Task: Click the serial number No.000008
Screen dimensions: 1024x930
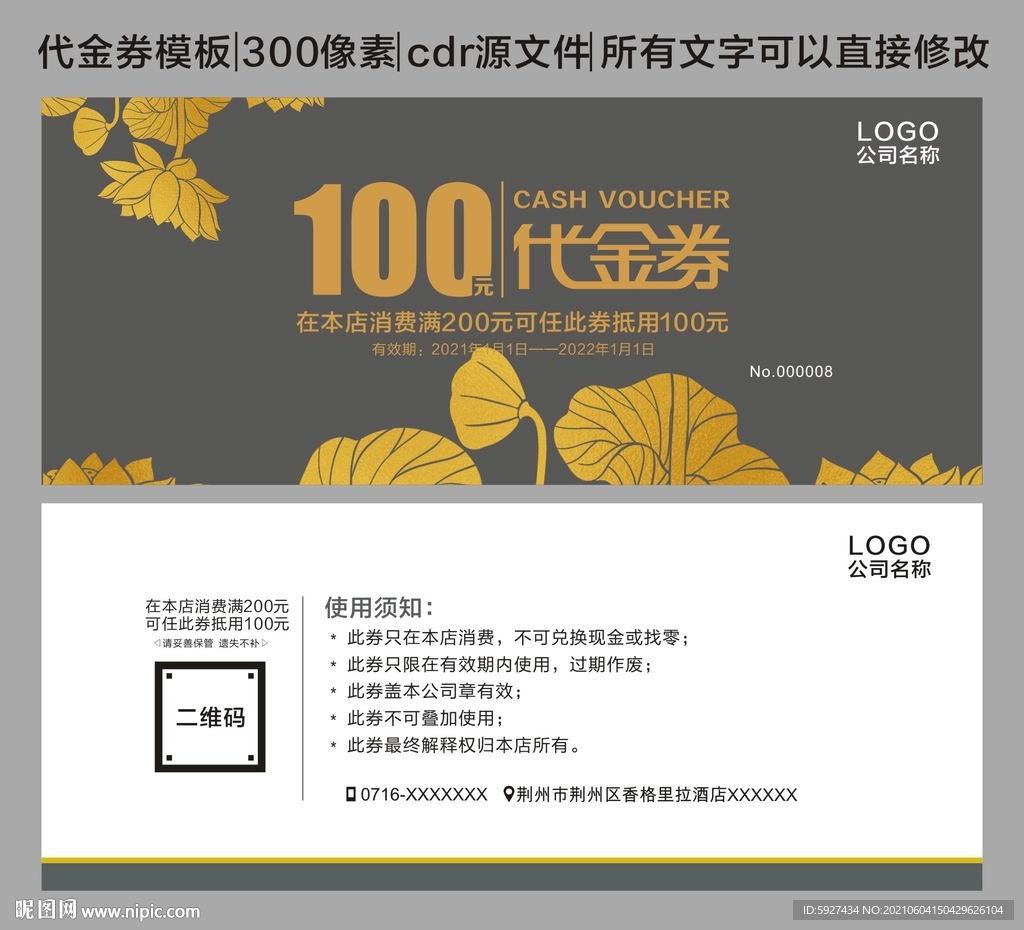Action: 791,372
